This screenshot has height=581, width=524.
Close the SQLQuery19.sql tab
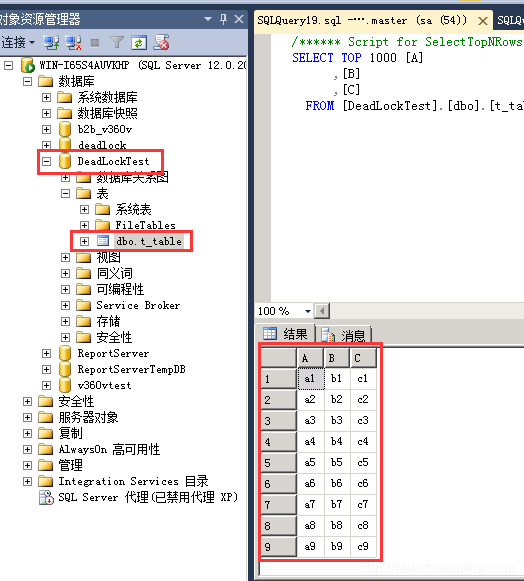(x=483, y=21)
